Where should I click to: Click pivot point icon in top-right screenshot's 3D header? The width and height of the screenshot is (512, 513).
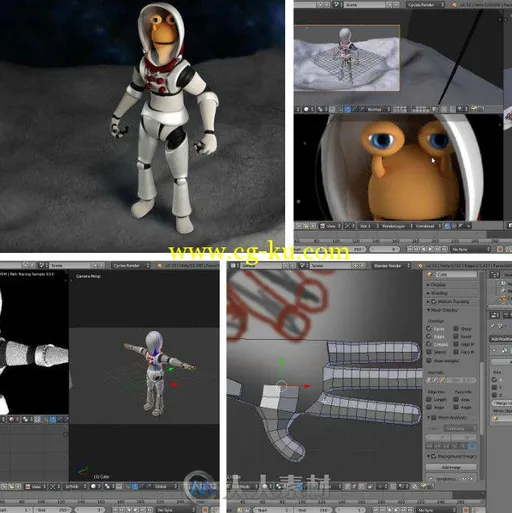point(320,109)
